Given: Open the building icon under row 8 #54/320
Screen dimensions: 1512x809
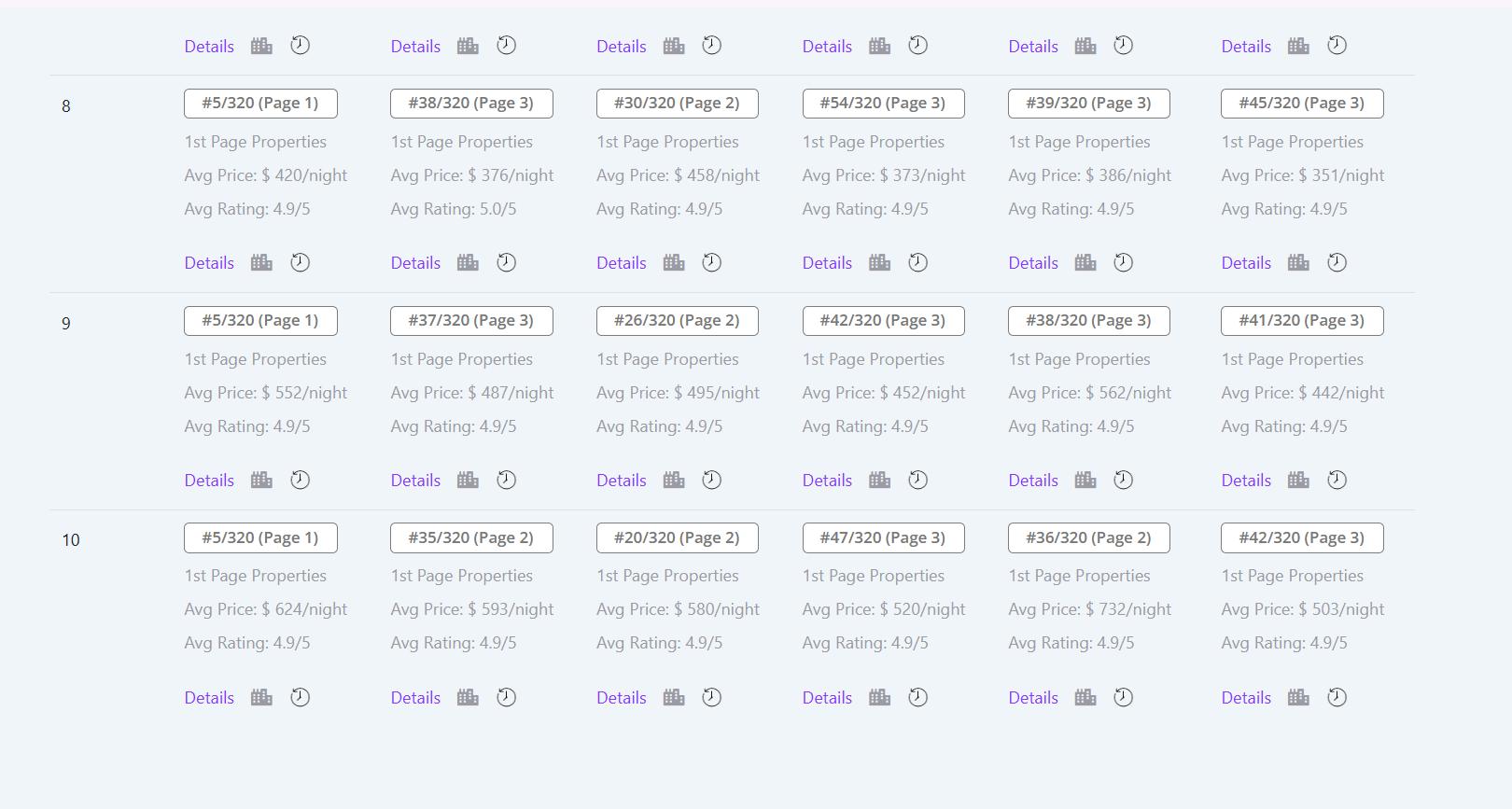Looking at the screenshot, I should coord(879,263).
